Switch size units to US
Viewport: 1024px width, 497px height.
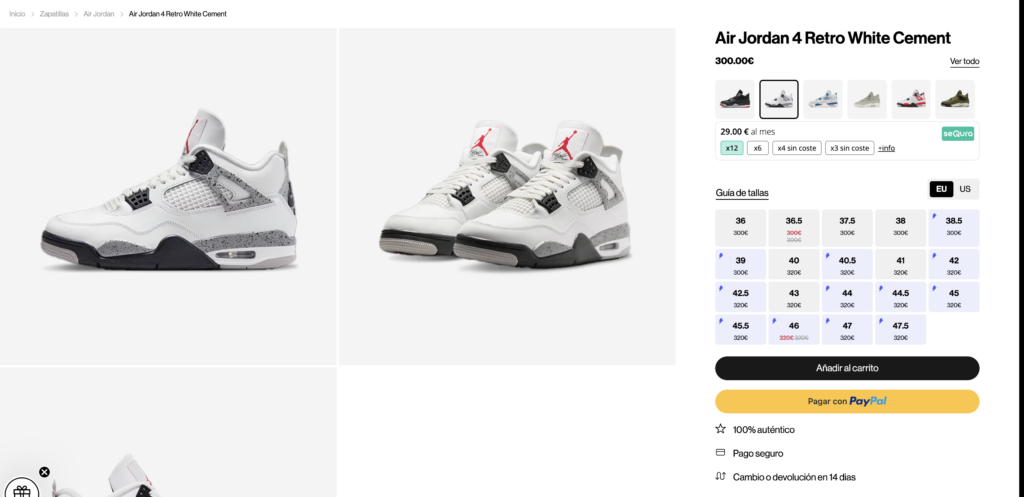965,189
